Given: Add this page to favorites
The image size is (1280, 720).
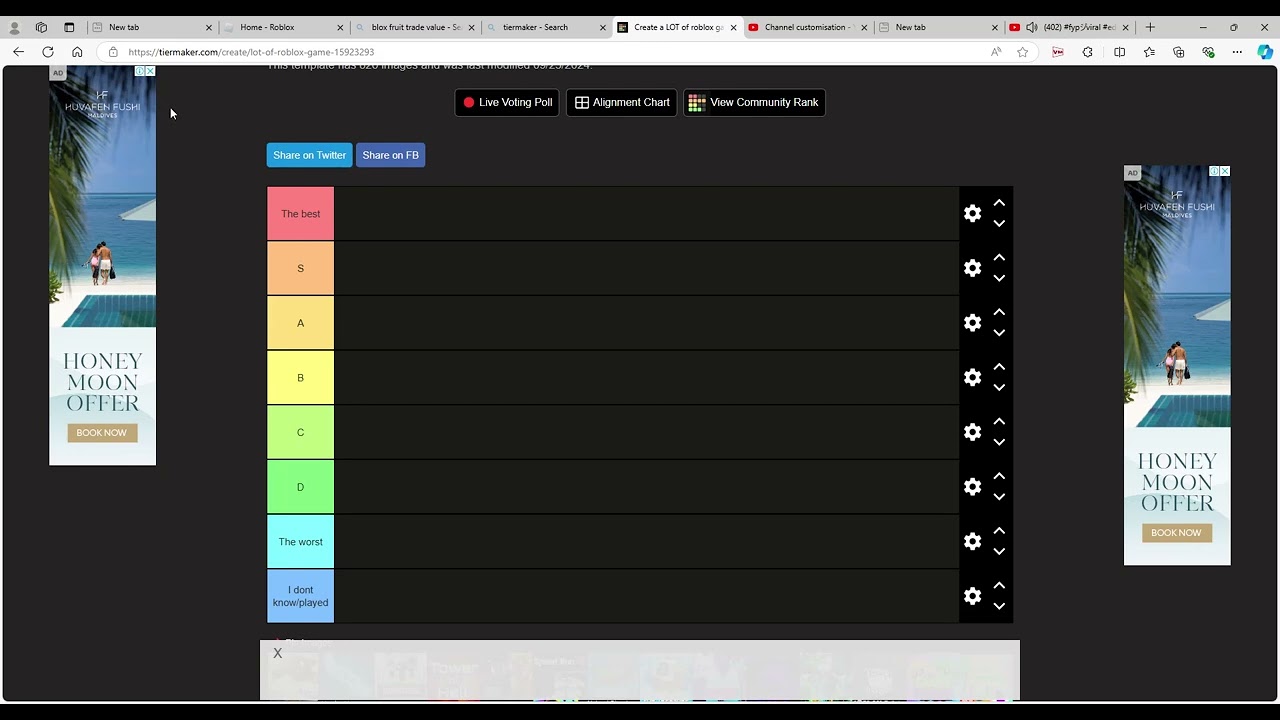Looking at the screenshot, I should 1022,52.
